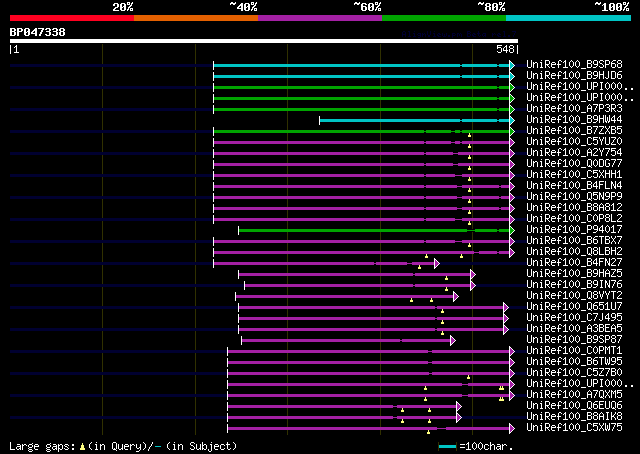Select the UniRef100_C5XHH1 label
This screenshot has width=640, height=454.
(x=574, y=175)
